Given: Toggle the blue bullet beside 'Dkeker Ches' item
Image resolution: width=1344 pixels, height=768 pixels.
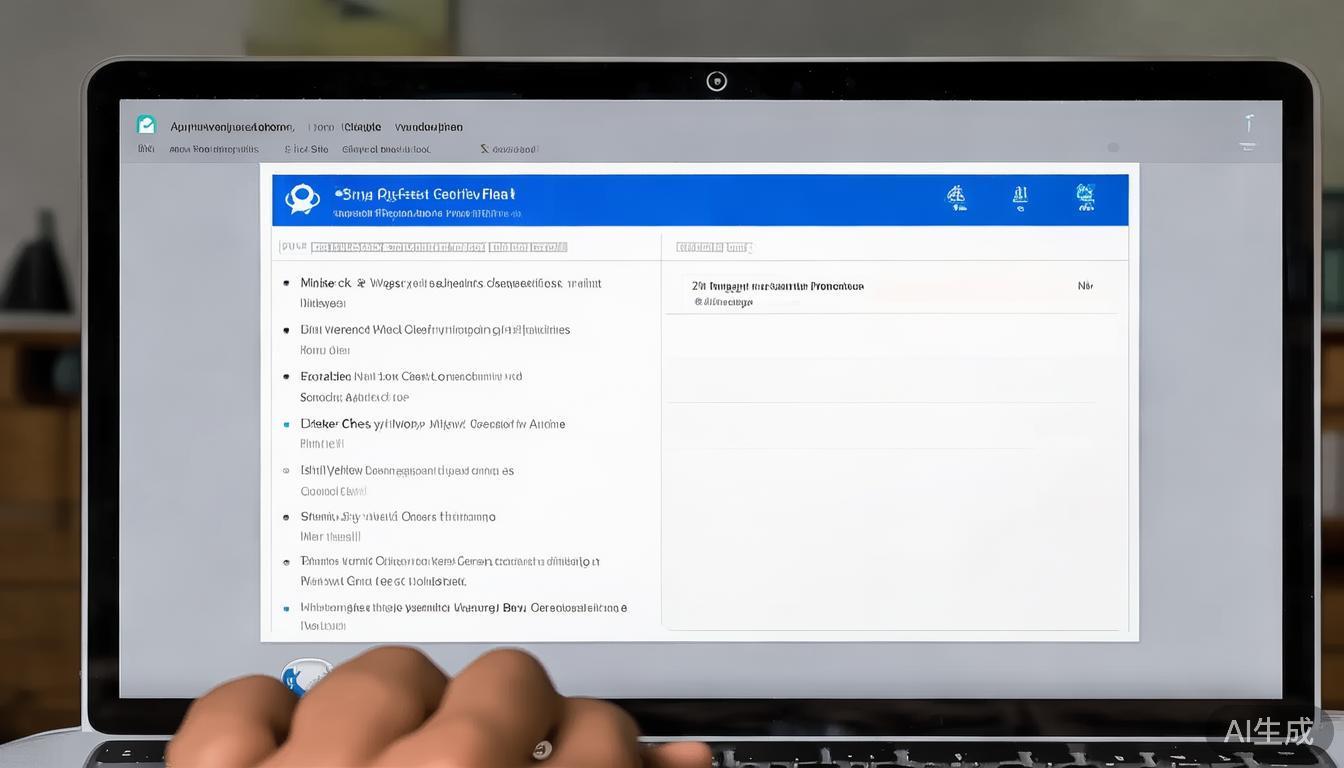Looking at the screenshot, I should (x=287, y=424).
